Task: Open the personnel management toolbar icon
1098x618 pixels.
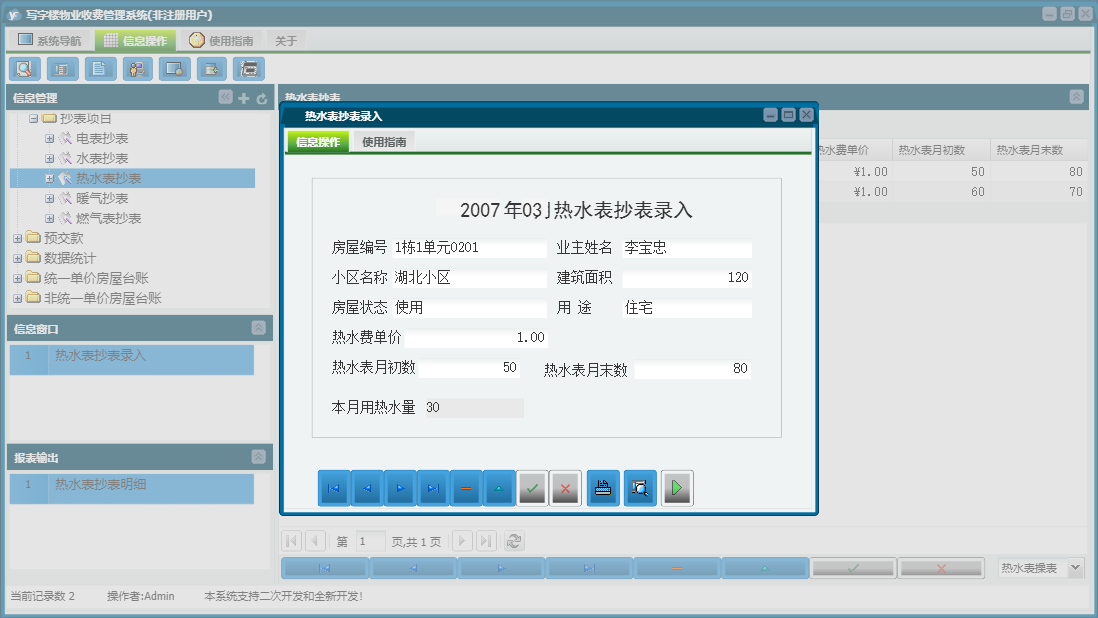Action: [x=137, y=68]
